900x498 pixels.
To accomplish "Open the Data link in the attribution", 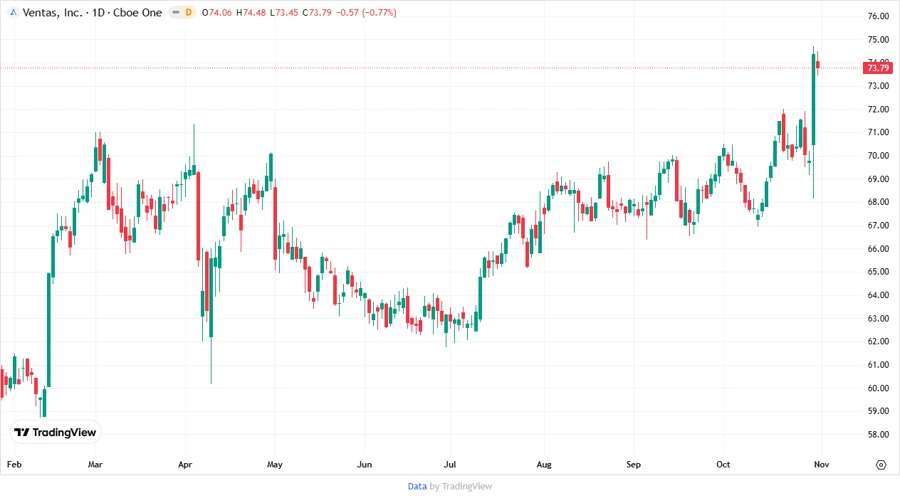I will [417, 487].
